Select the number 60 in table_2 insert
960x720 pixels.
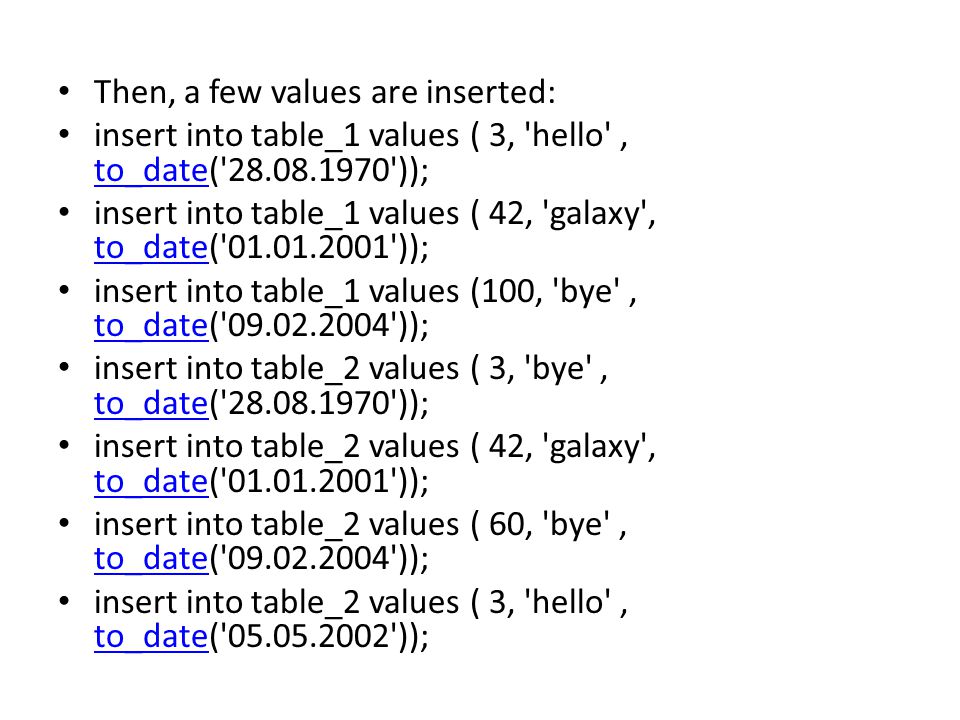click(506, 524)
